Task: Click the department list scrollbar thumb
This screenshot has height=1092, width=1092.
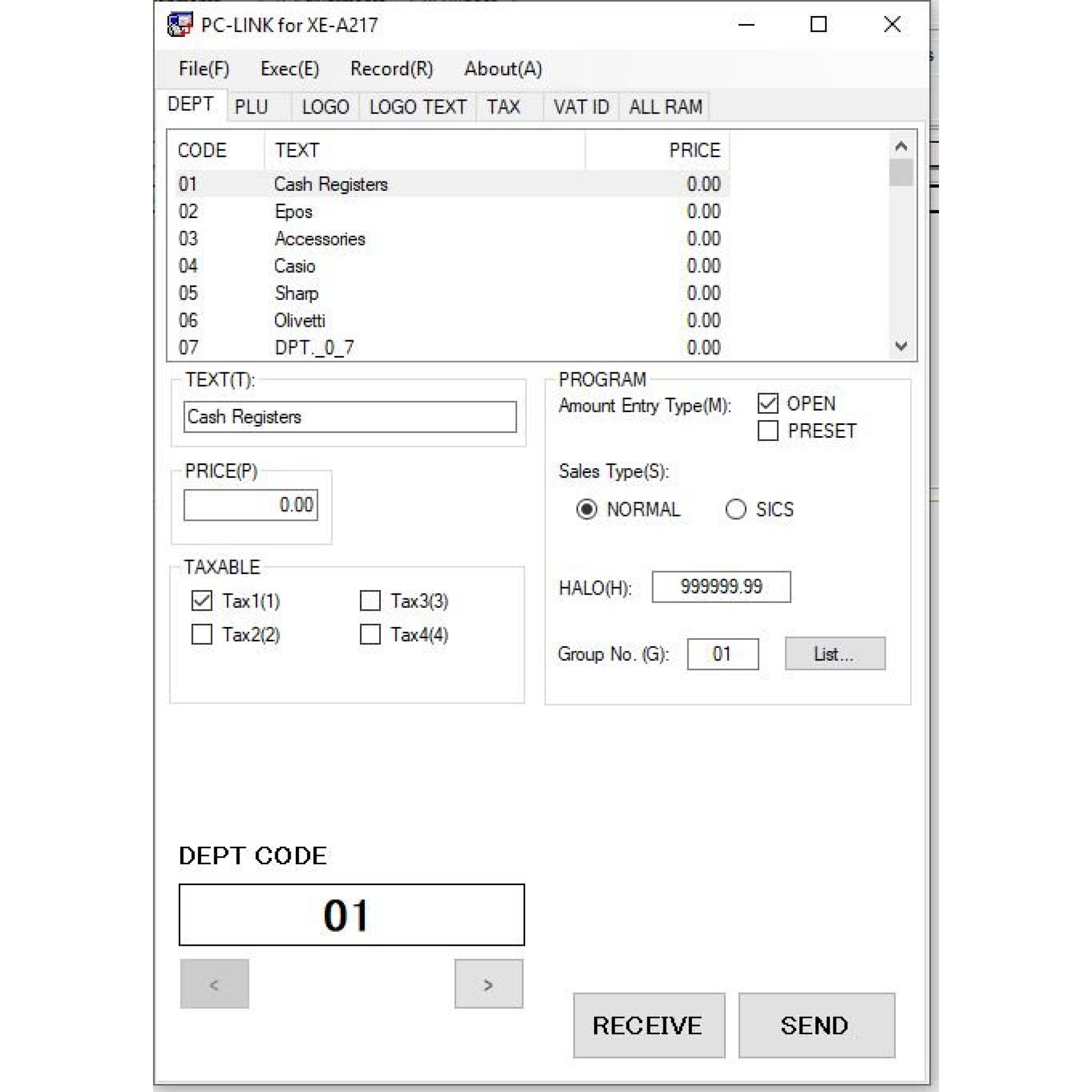Action: coord(901,172)
